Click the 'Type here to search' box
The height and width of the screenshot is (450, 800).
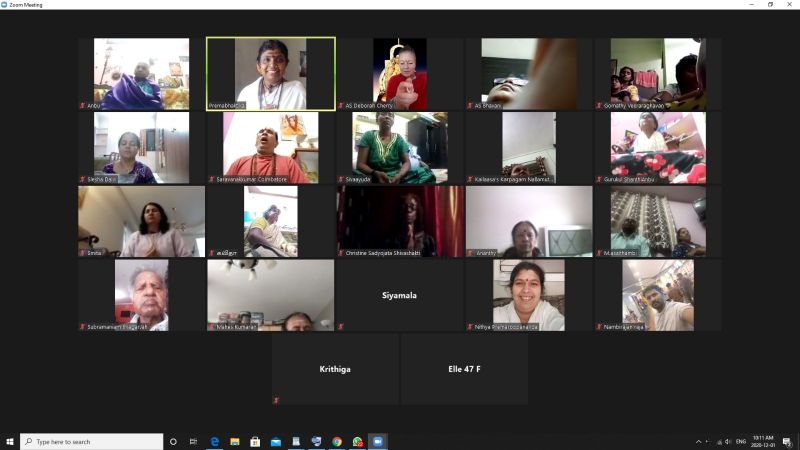[x=92, y=441]
